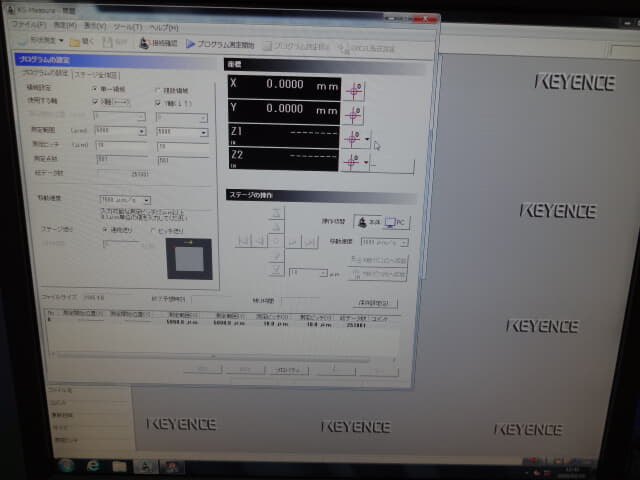Image resolution: width=640 pixels, height=480 pixels.
Task: Open the 測定(M) menu
Action: [x=65, y=26]
